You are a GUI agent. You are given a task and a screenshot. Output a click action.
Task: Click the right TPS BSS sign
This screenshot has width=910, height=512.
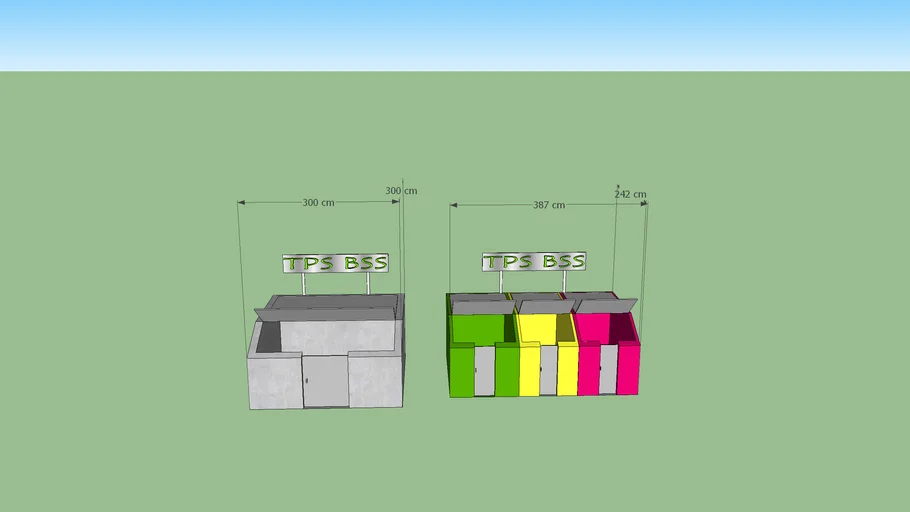pyautogui.click(x=534, y=262)
